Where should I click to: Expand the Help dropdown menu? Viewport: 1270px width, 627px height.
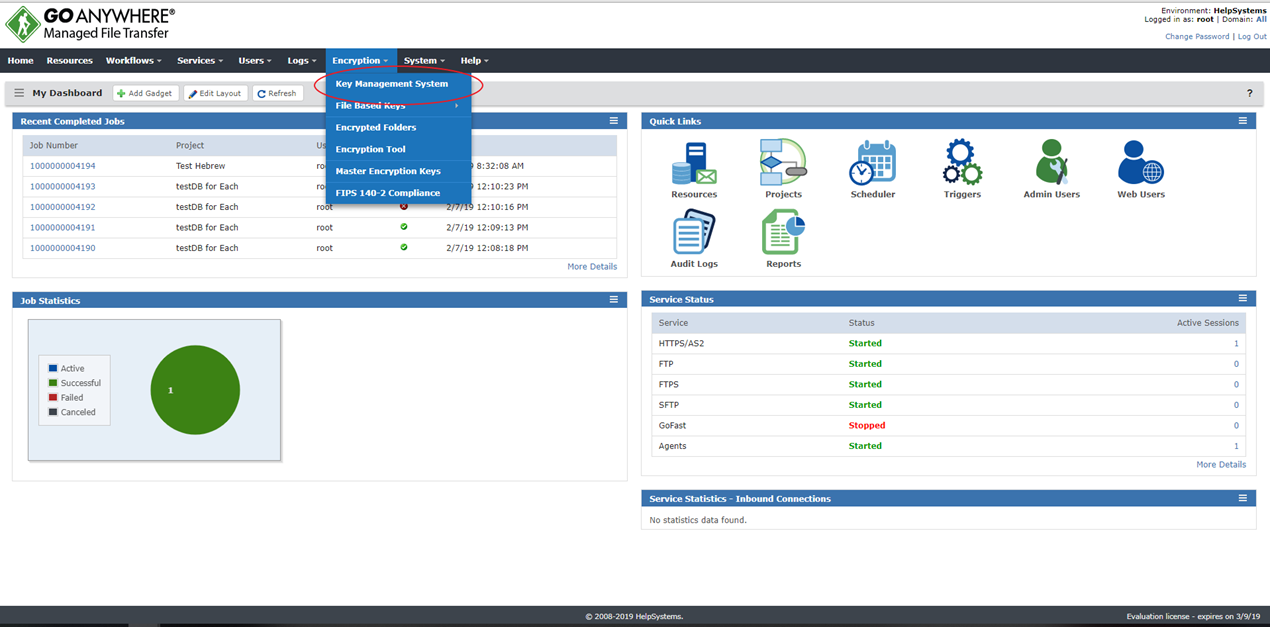coord(475,61)
